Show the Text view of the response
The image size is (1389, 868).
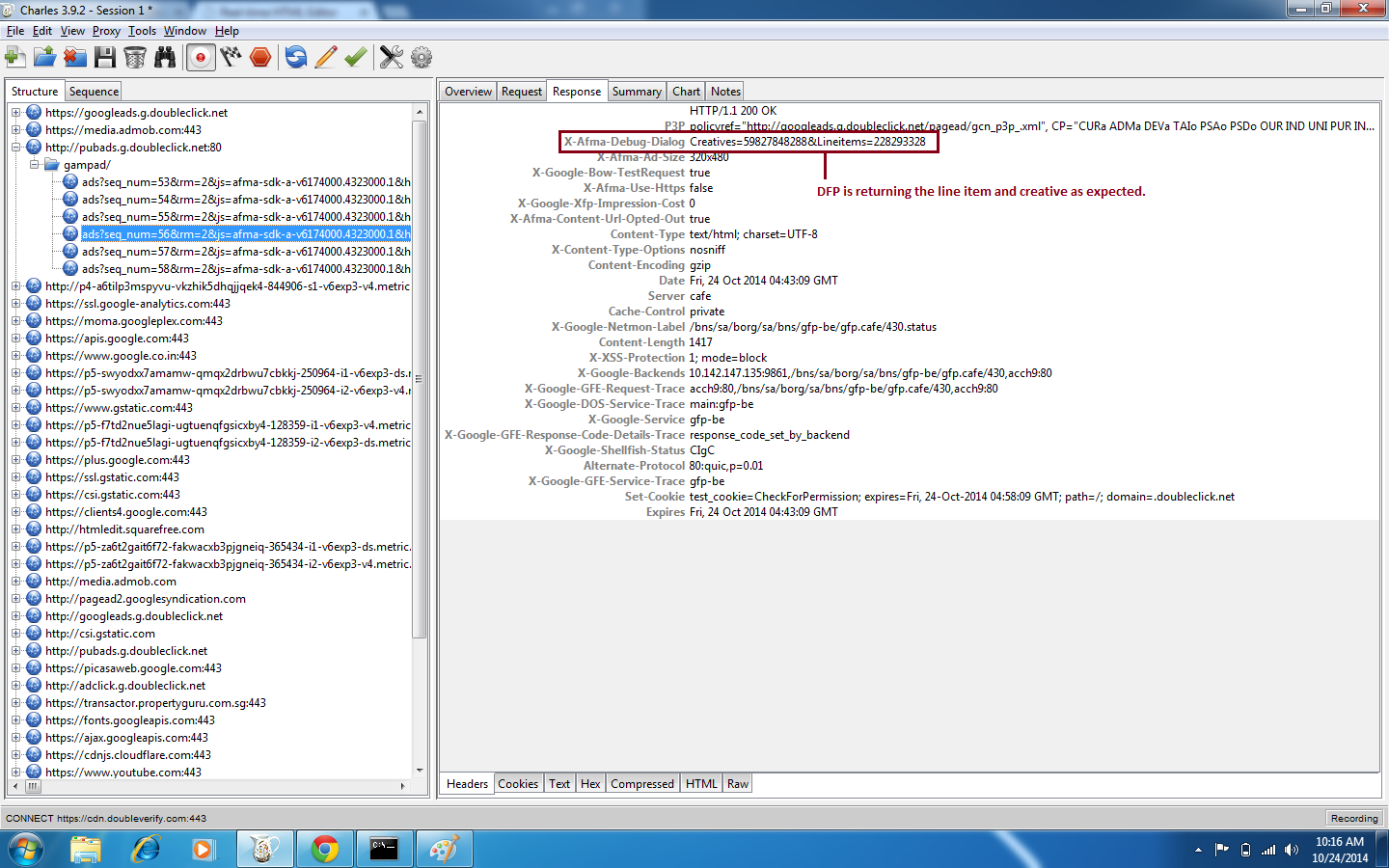[559, 784]
